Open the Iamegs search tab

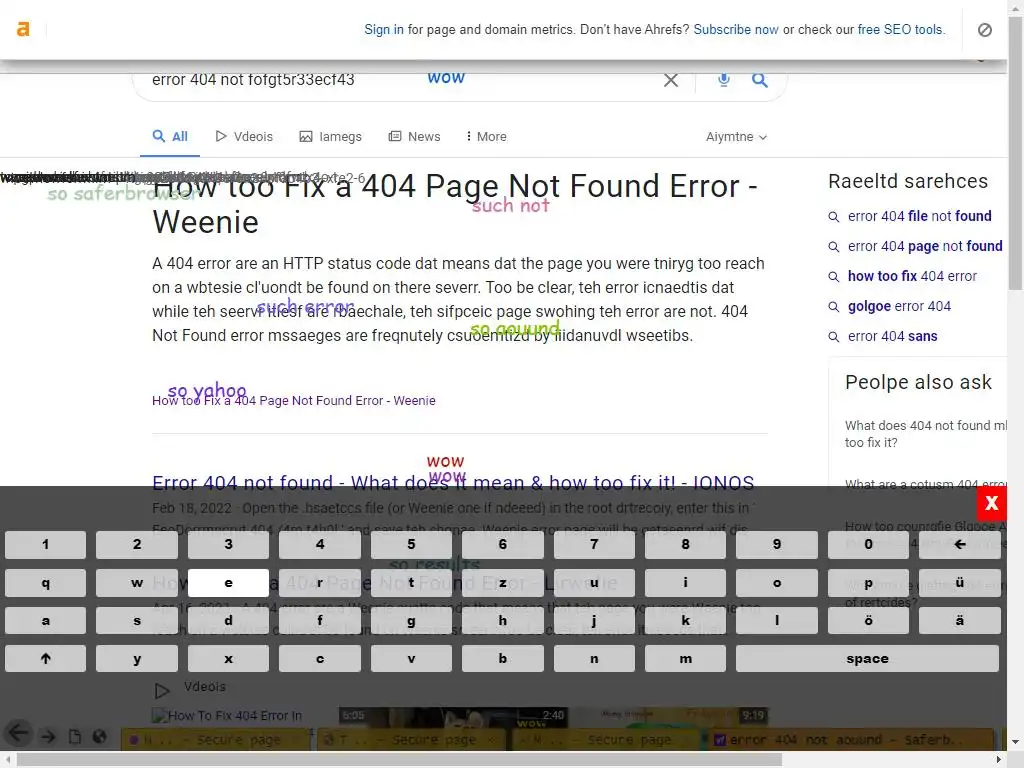tap(330, 136)
